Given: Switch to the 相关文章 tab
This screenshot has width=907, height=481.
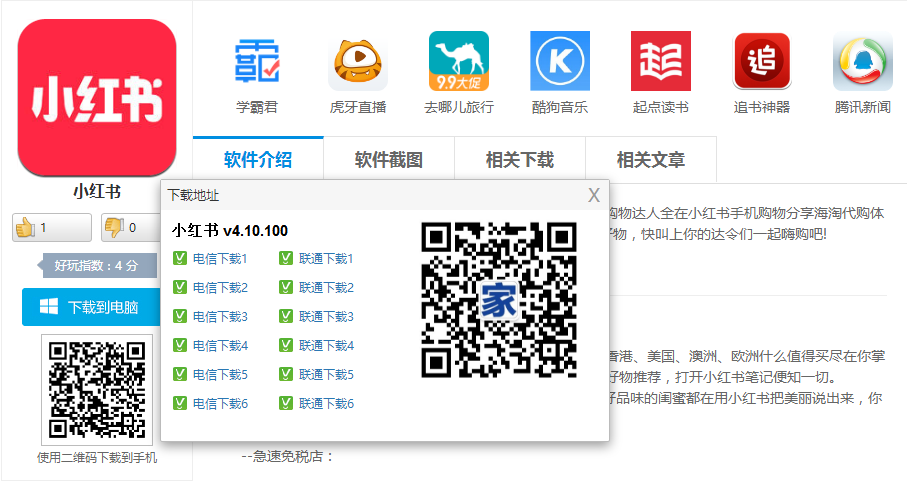Looking at the screenshot, I should (x=651, y=160).
